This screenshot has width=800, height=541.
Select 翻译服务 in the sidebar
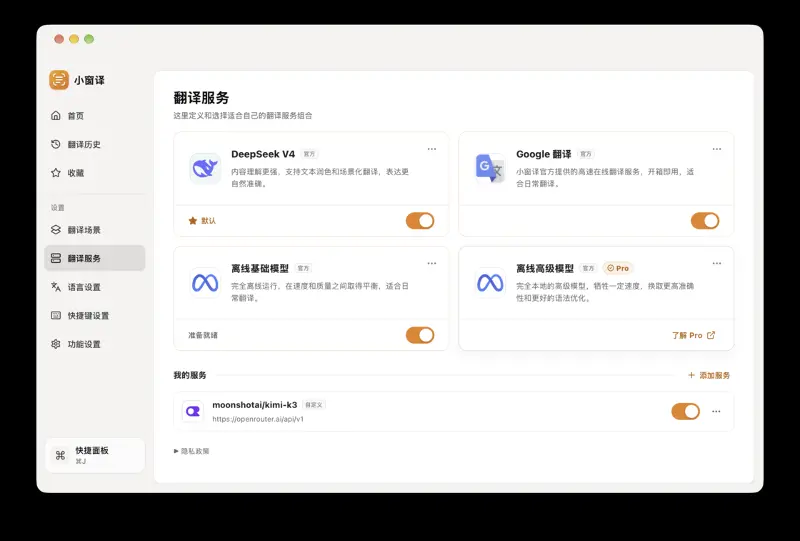[x=95, y=258]
